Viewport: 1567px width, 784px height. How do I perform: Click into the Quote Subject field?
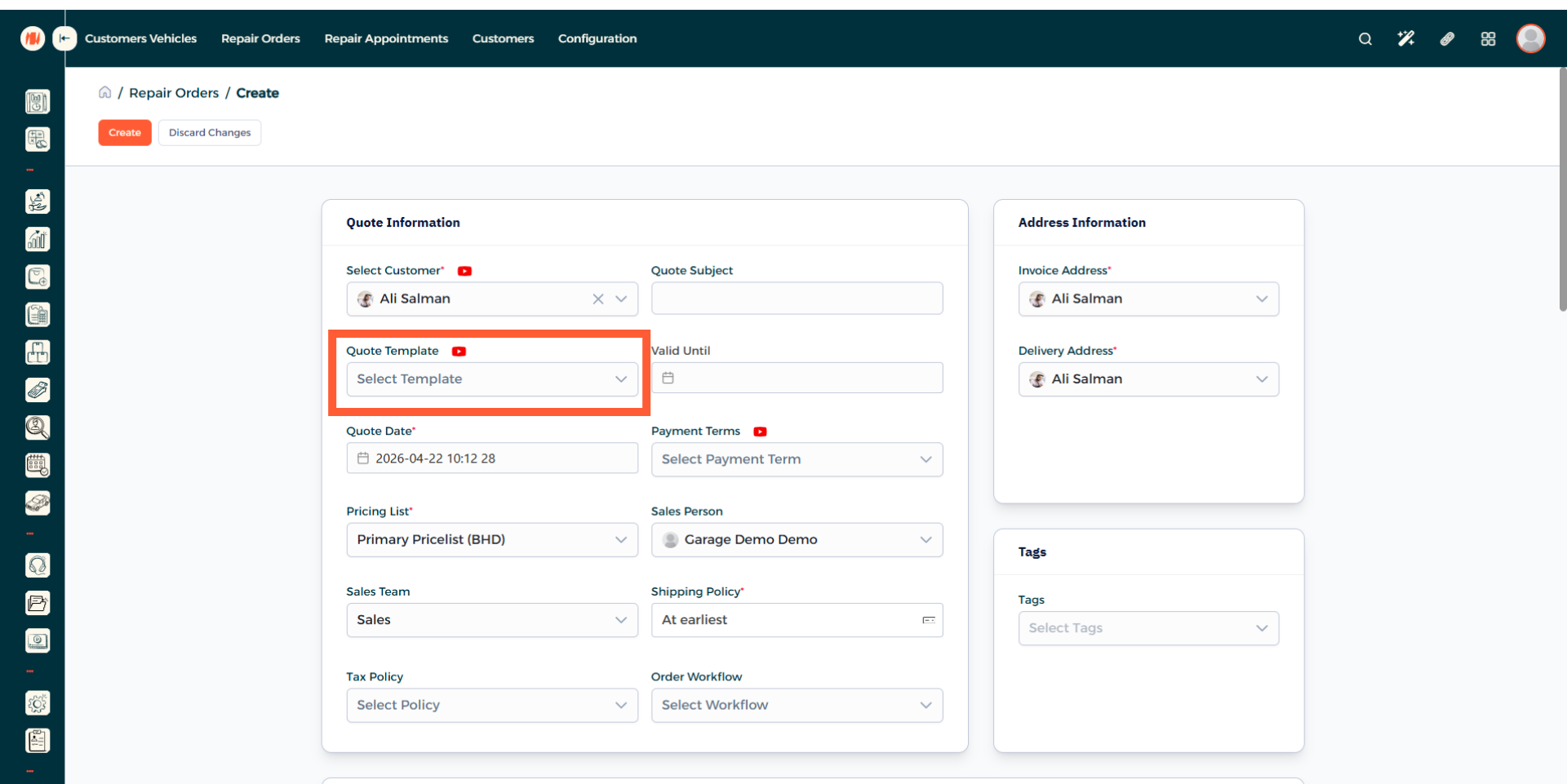click(x=797, y=299)
